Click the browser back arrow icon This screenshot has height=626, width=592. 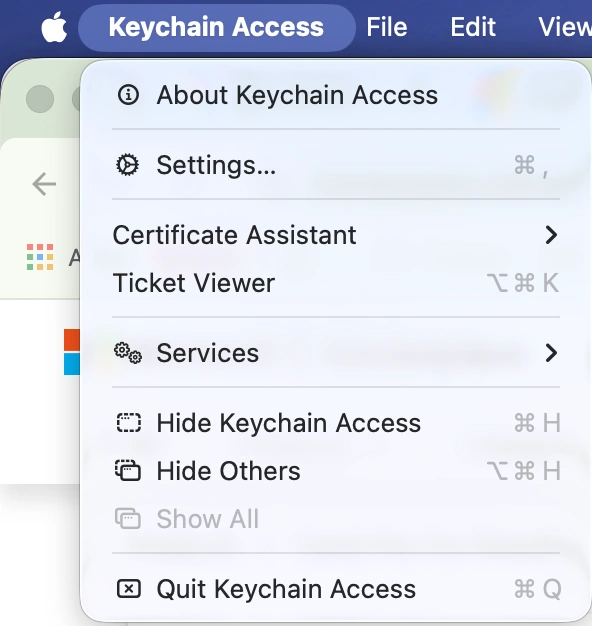pos(44,184)
